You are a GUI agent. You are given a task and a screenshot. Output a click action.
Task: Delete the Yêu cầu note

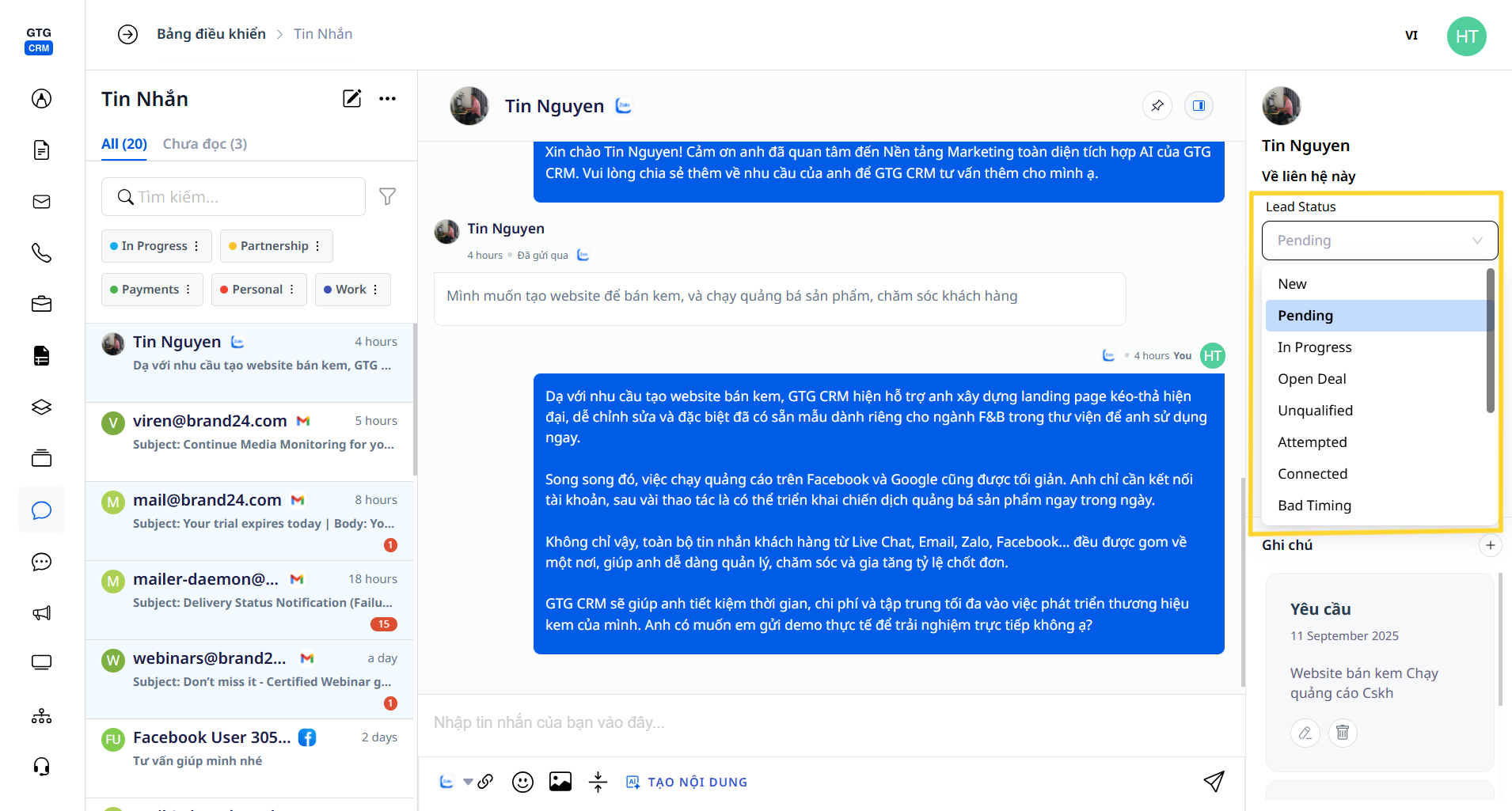1343,733
